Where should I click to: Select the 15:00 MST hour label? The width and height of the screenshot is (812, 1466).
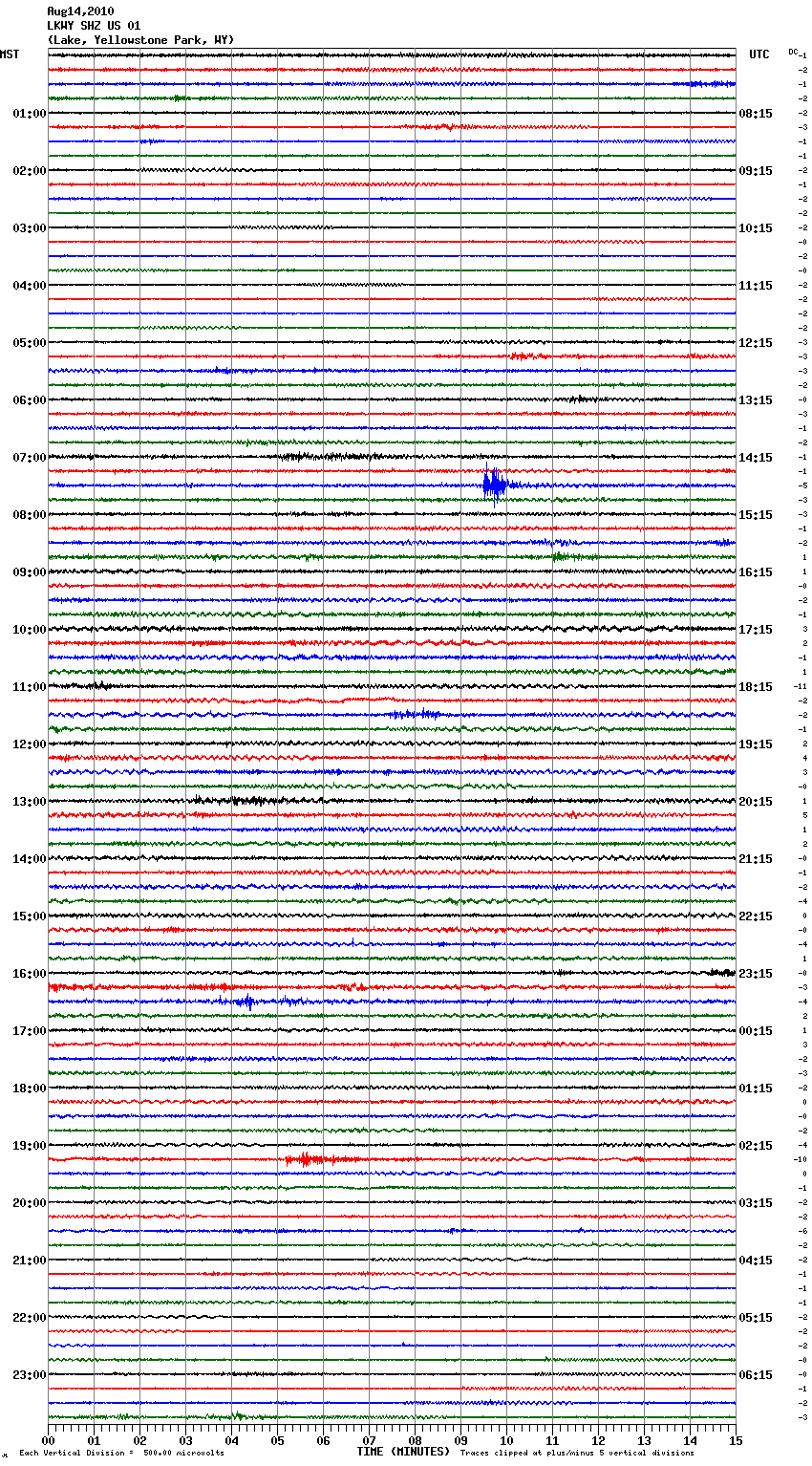(30, 916)
